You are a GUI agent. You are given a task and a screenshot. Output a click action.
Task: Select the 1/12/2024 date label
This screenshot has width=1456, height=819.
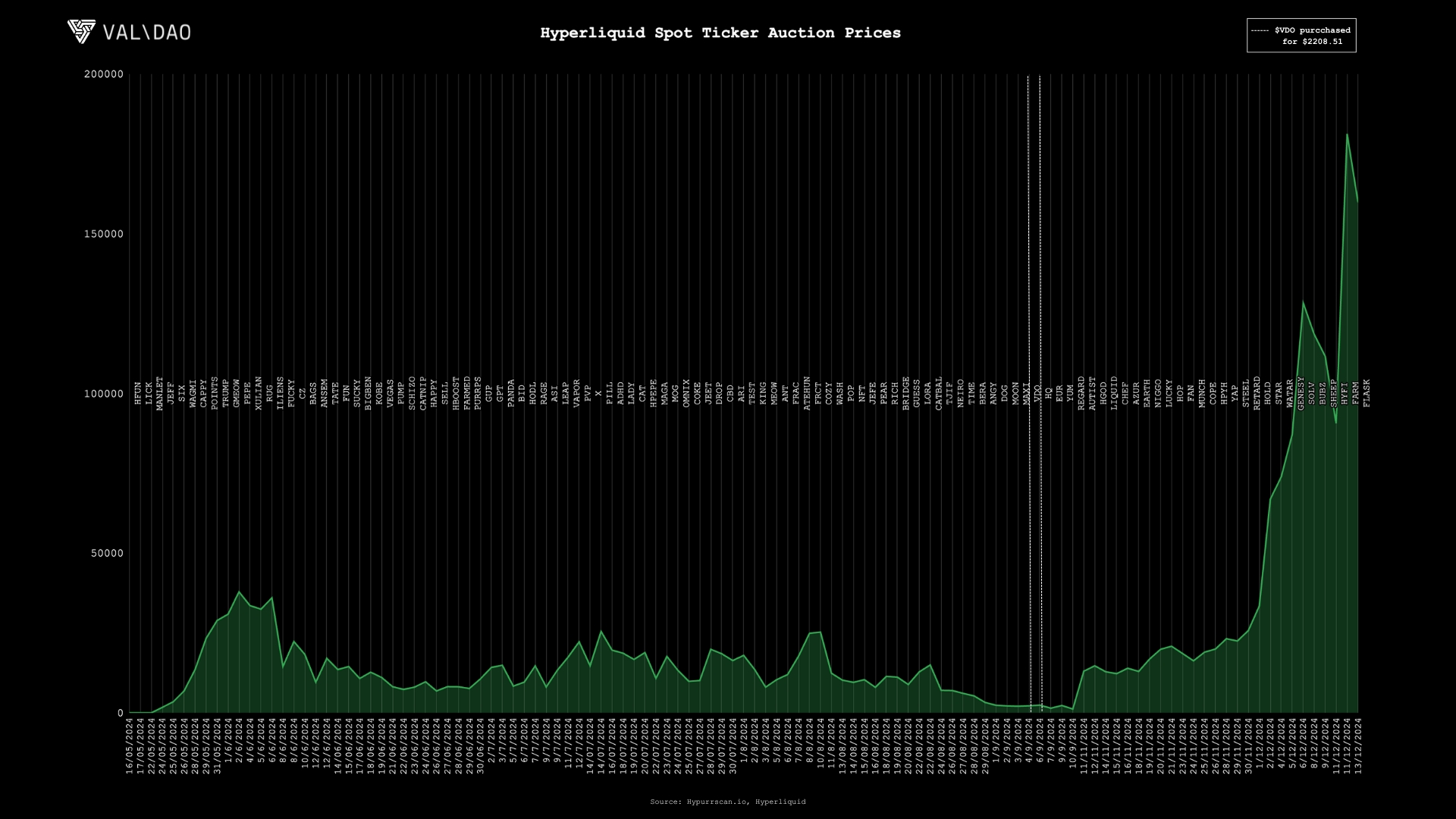point(1260,744)
